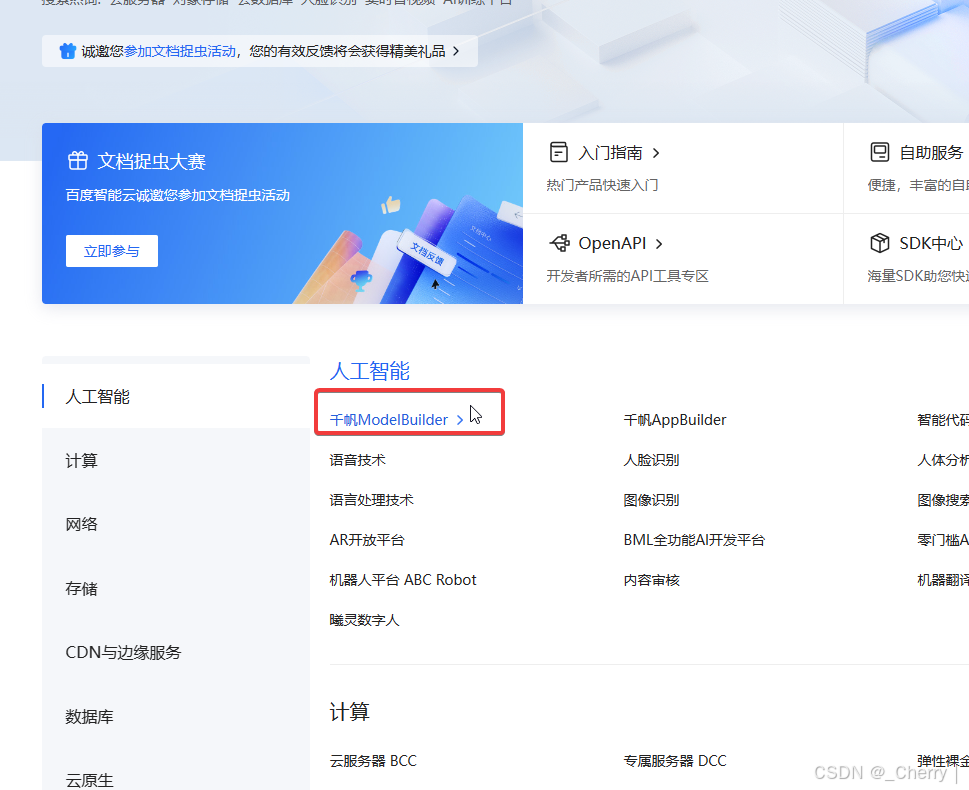Open the OpenAPI section
969x790 pixels.
pyautogui.click(x=612, y=244)
